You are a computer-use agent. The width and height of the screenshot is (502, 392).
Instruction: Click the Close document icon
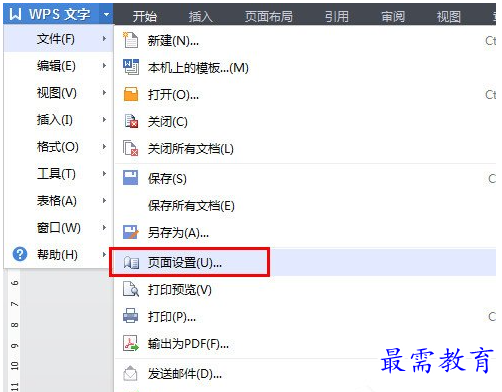coord(131,121)
